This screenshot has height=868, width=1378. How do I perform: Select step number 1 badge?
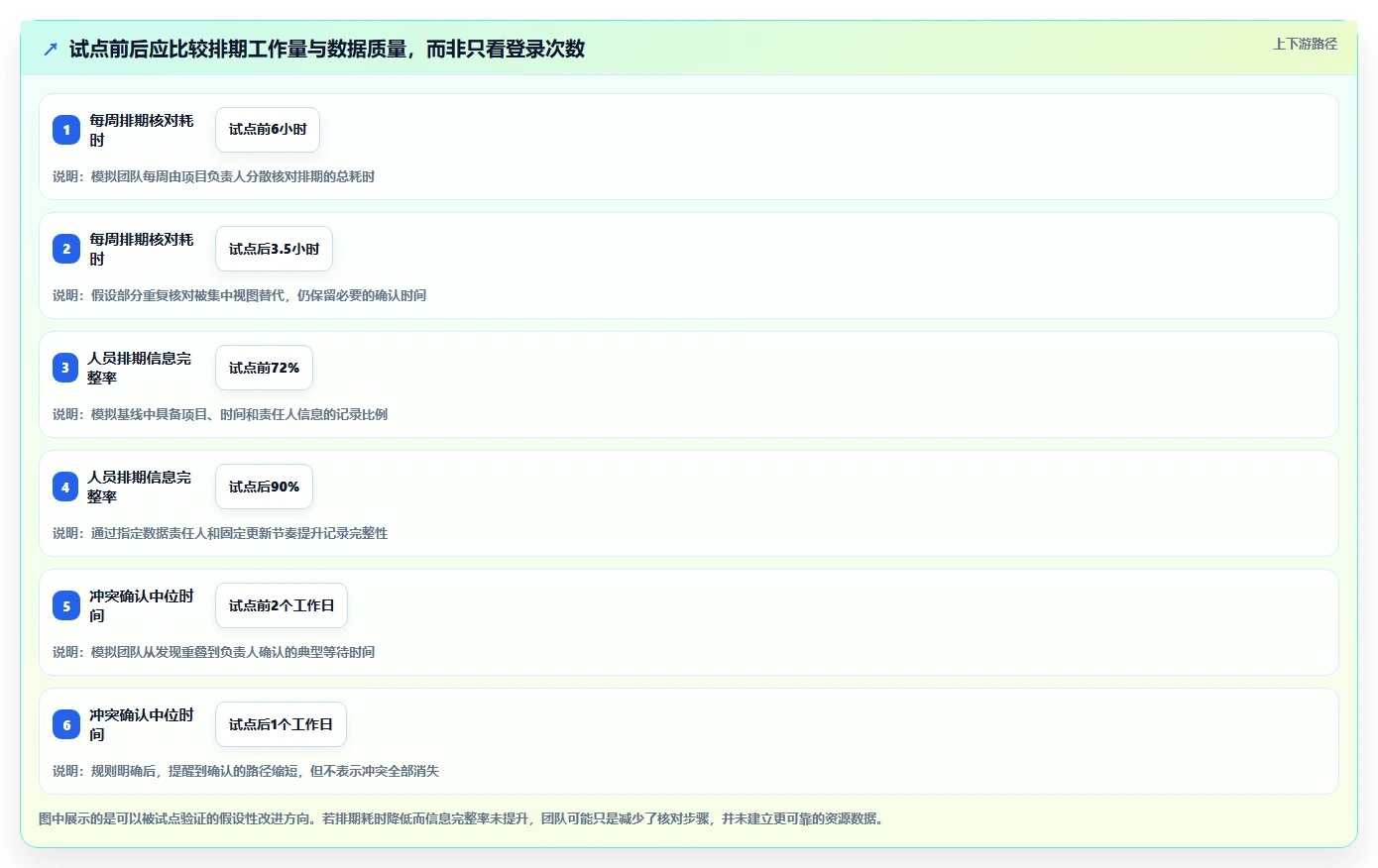(66, 130)
